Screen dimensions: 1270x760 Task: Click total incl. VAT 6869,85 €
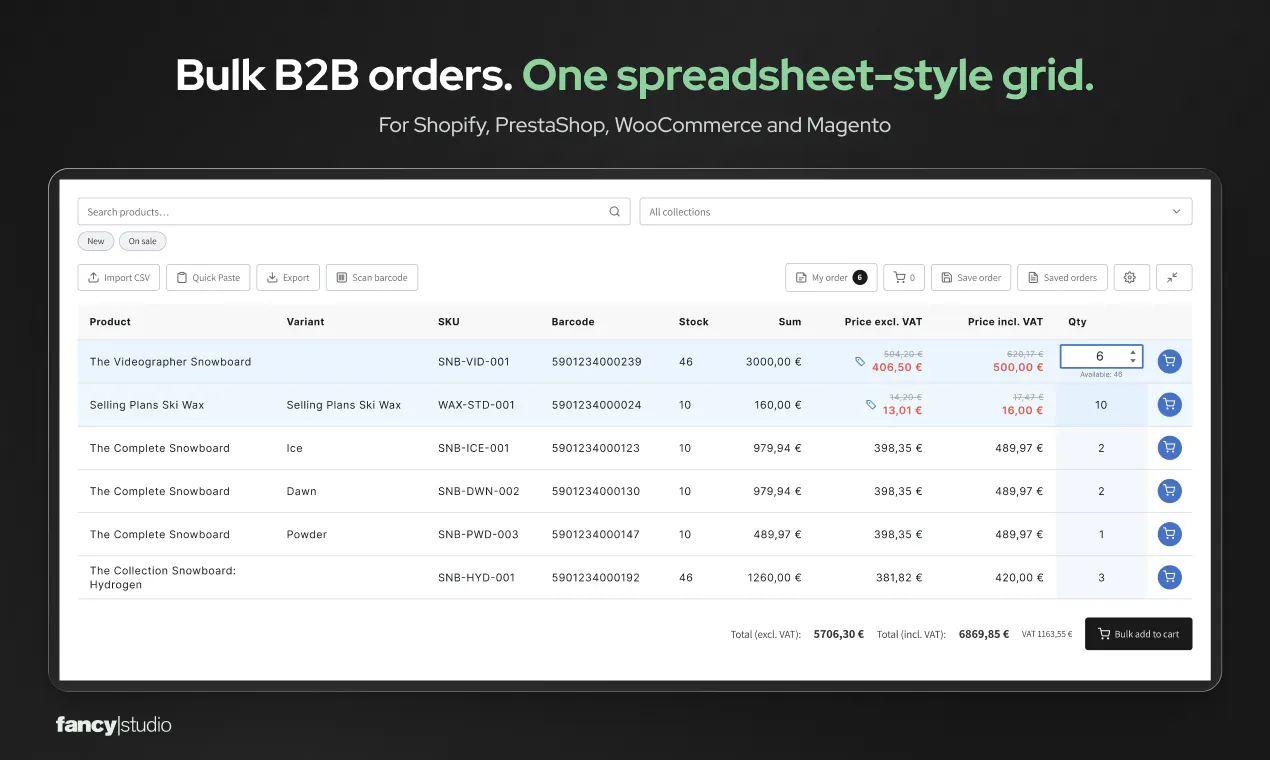coord(984,634)
